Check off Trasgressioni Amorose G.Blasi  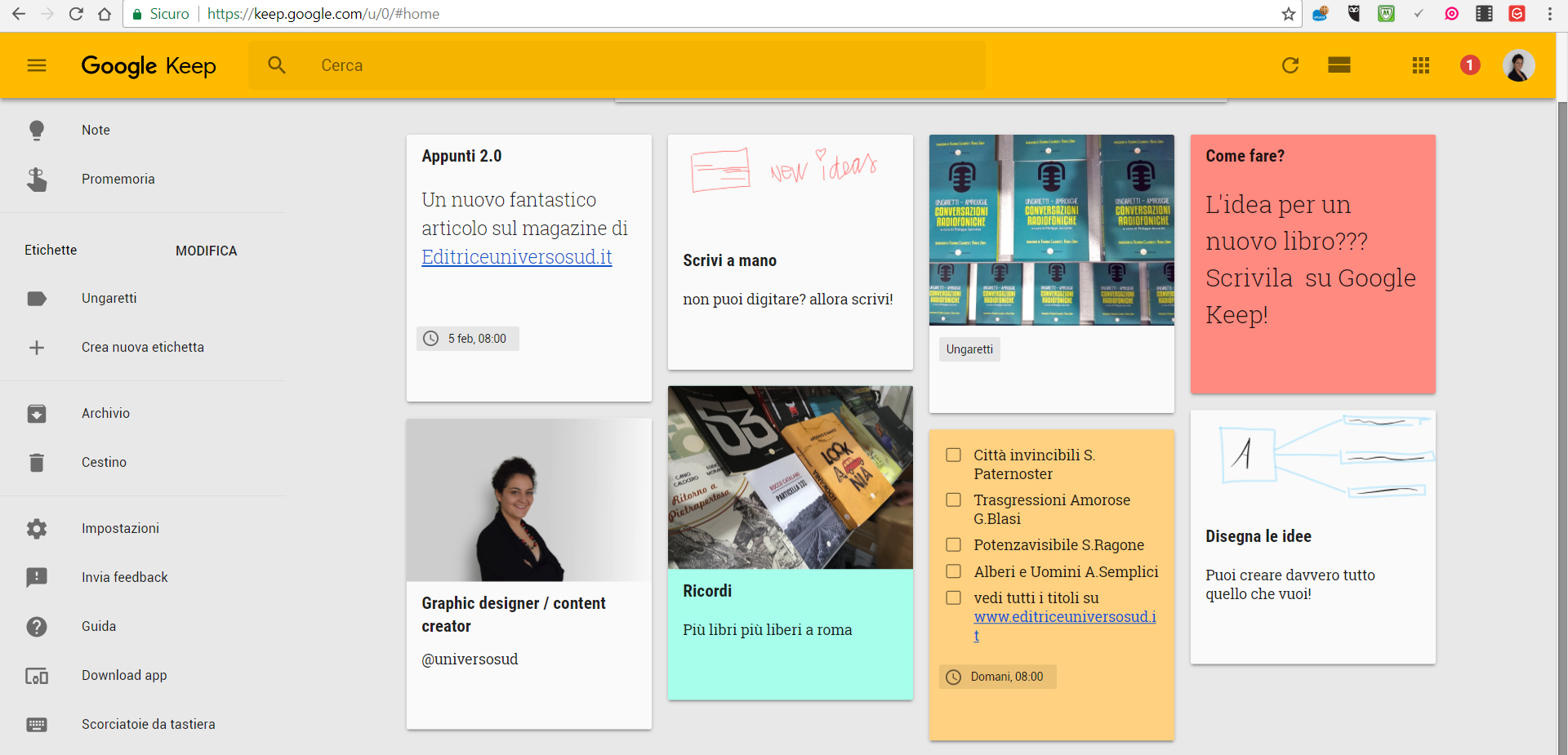click(953, 500)
